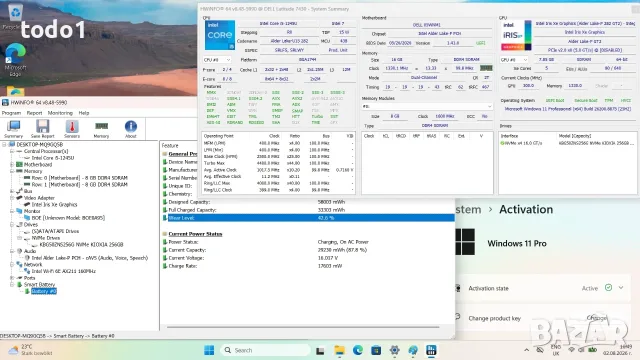Click the Current Power Status heading
The width and height of the screenshot is (640, 360).
click(x=195, y=234)
